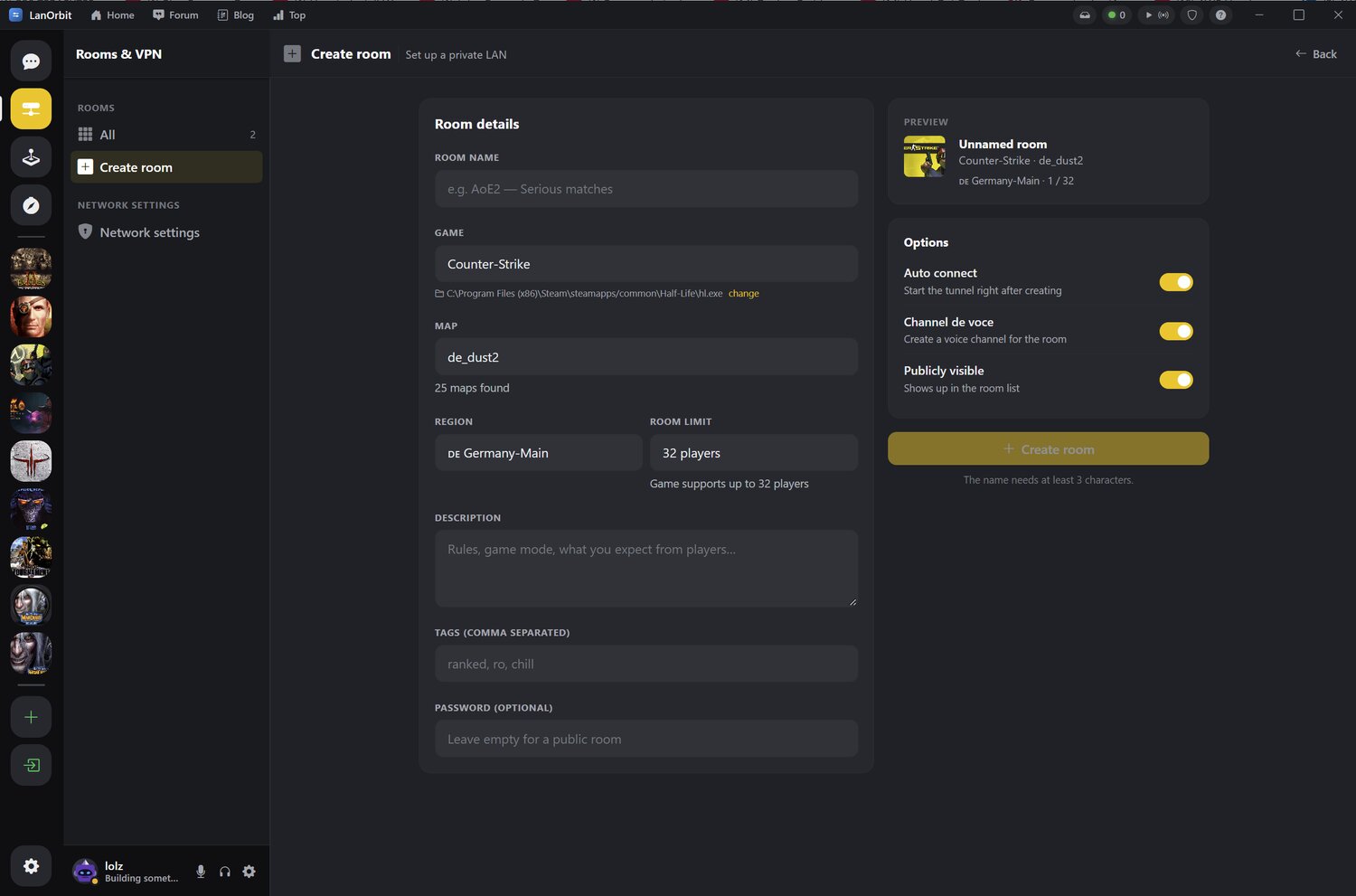Screen dimensions: 1356x896
Task: Open the help question mark icon
Action: coord(1221,14)
